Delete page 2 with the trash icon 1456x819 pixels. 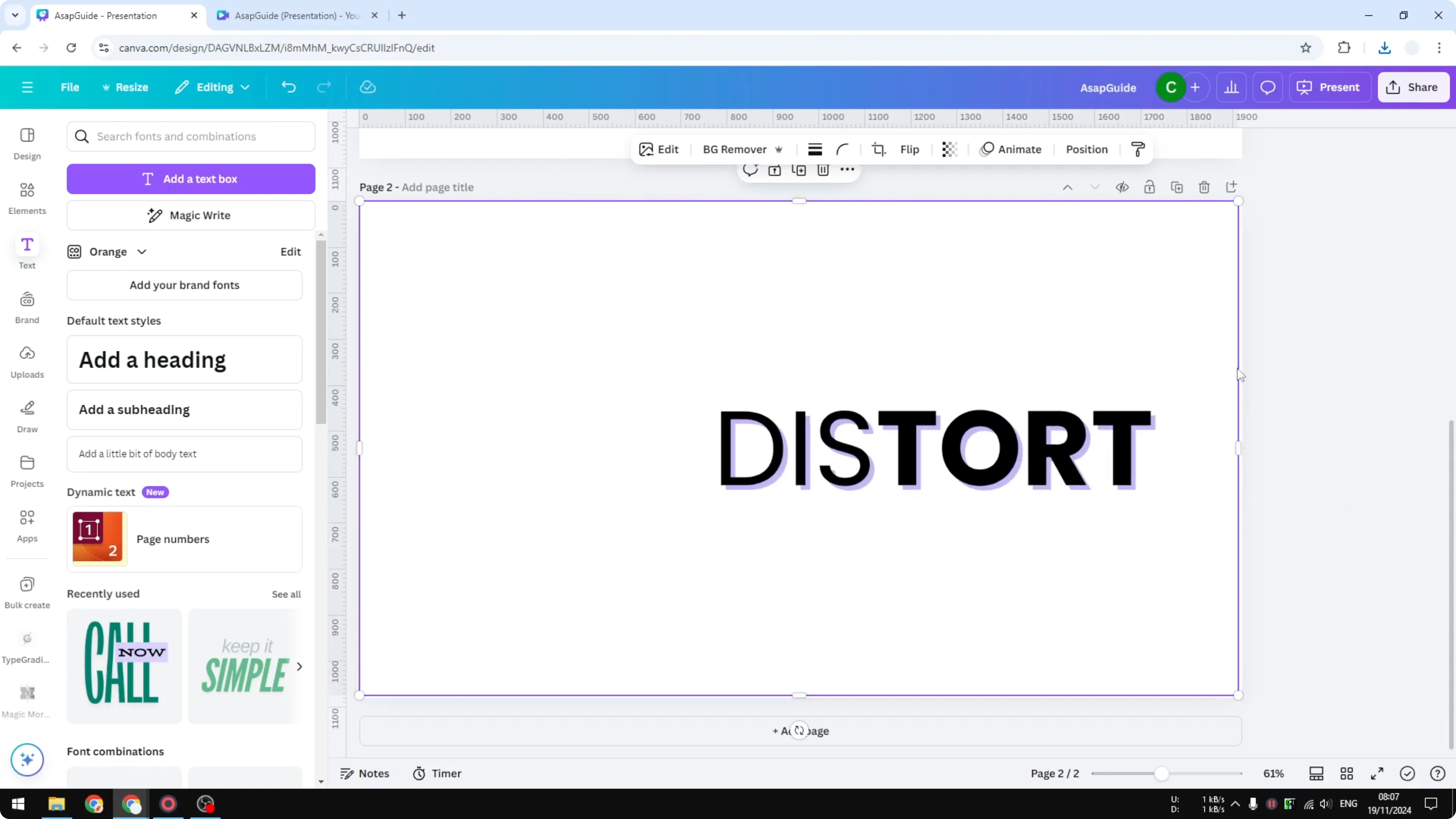tap(1204, 187)
